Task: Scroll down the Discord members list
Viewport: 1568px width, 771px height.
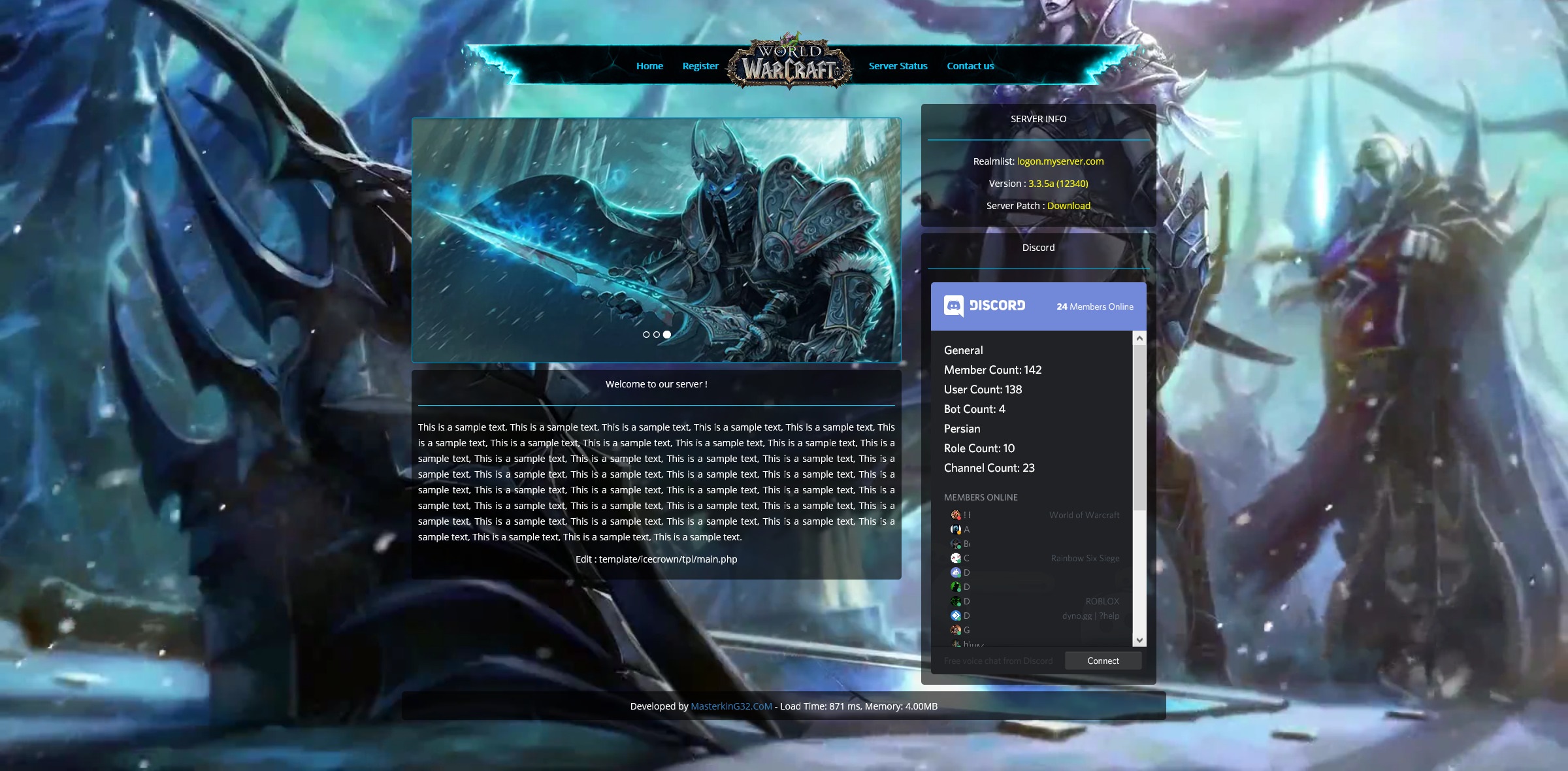Action: click(x=1138, y=639)
